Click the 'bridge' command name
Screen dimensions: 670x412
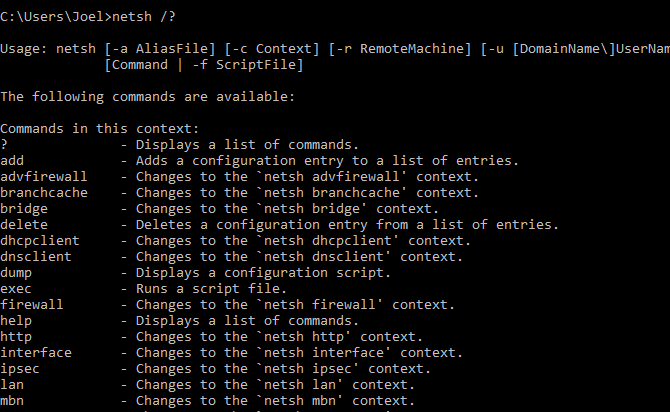click(x=24, y=209)
